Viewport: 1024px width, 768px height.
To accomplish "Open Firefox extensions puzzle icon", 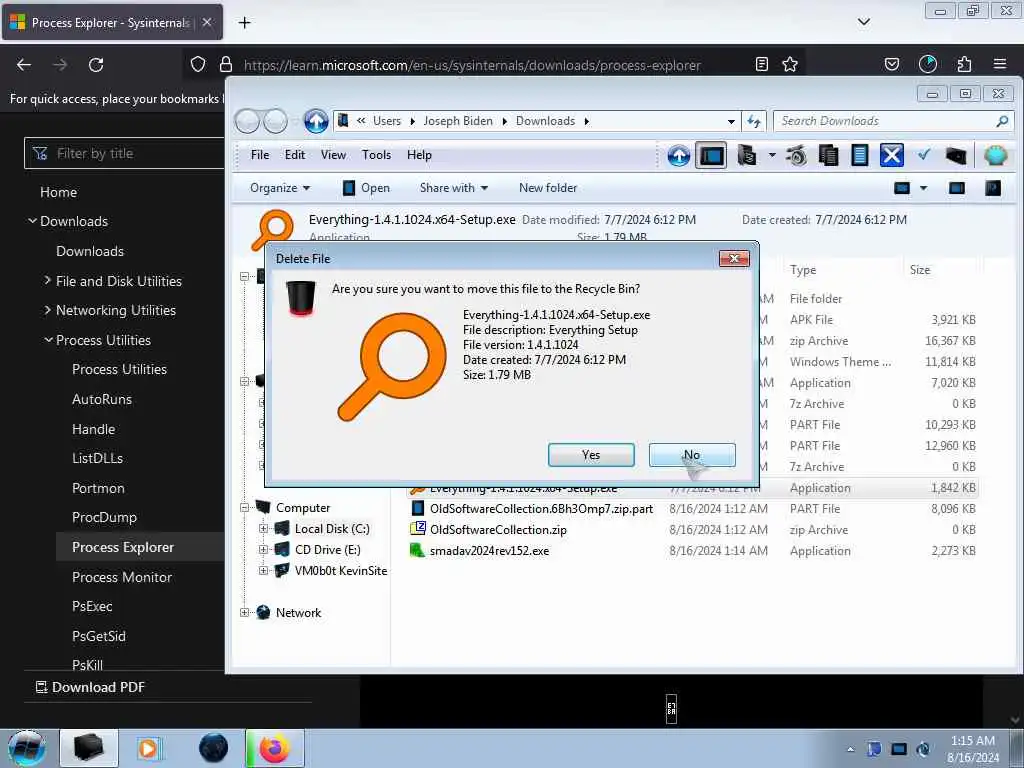I will [964, 64].
